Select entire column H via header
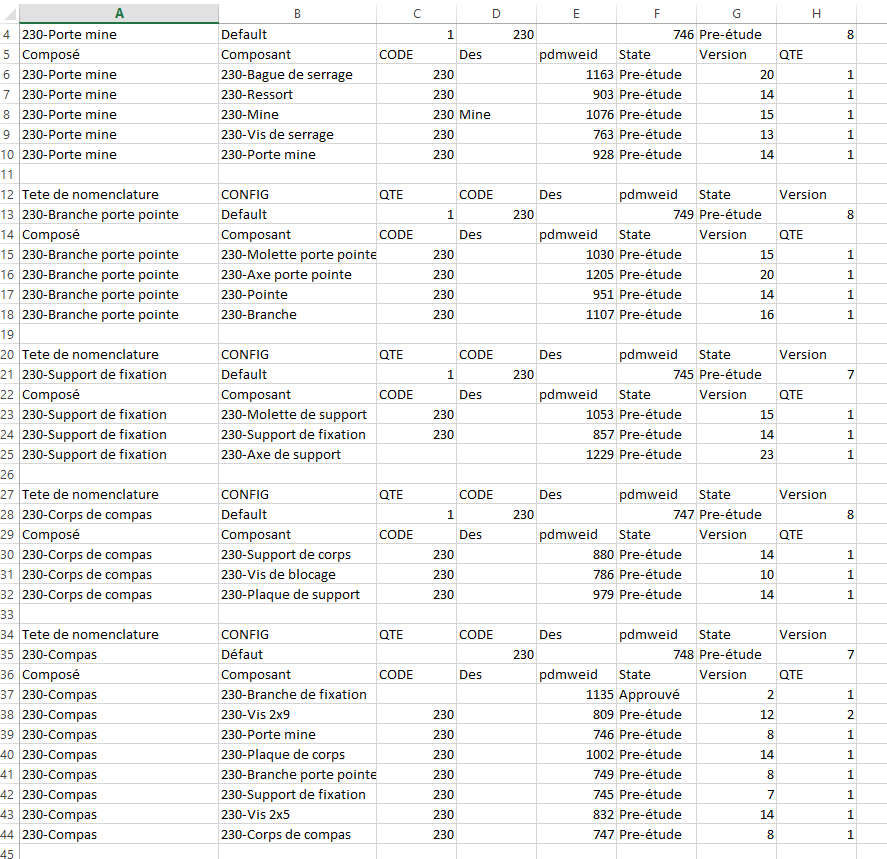 tap(816, 12)
